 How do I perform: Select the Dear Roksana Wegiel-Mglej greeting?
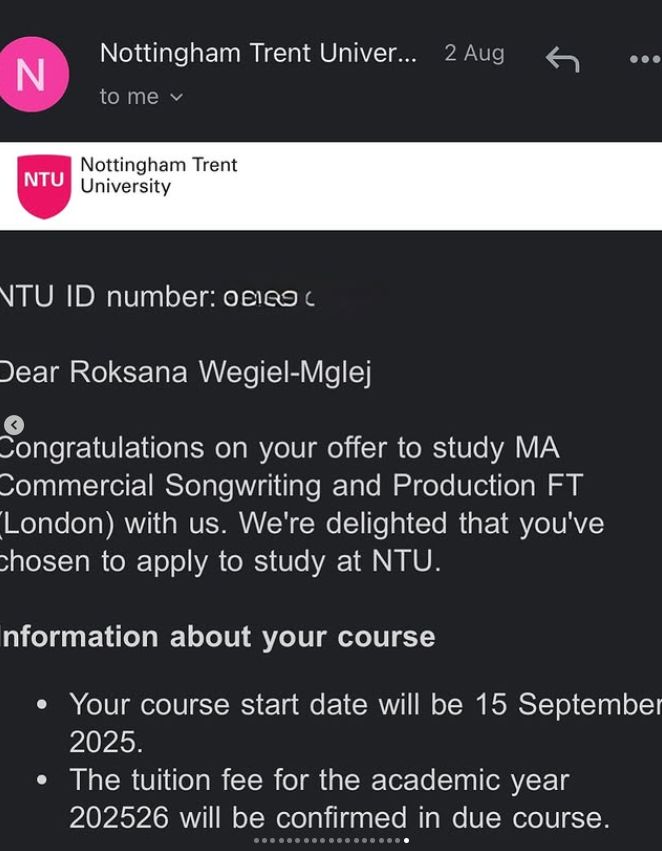[184, 373]
